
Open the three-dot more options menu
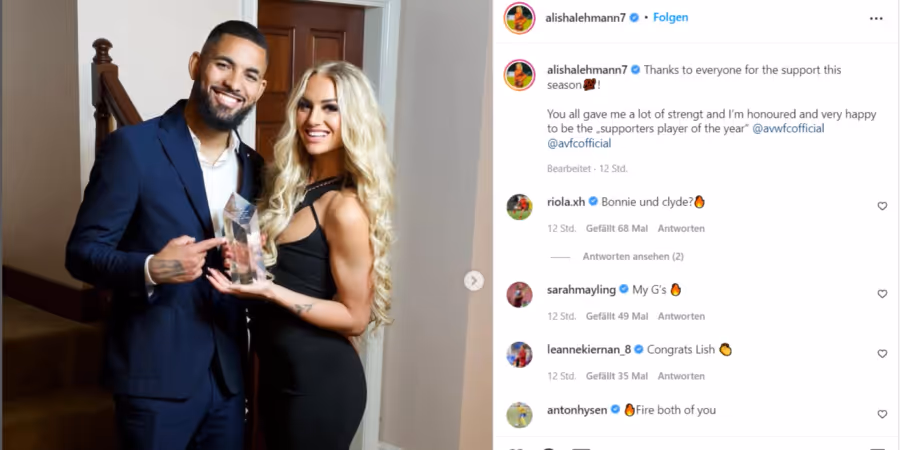(x=876, y=18)
